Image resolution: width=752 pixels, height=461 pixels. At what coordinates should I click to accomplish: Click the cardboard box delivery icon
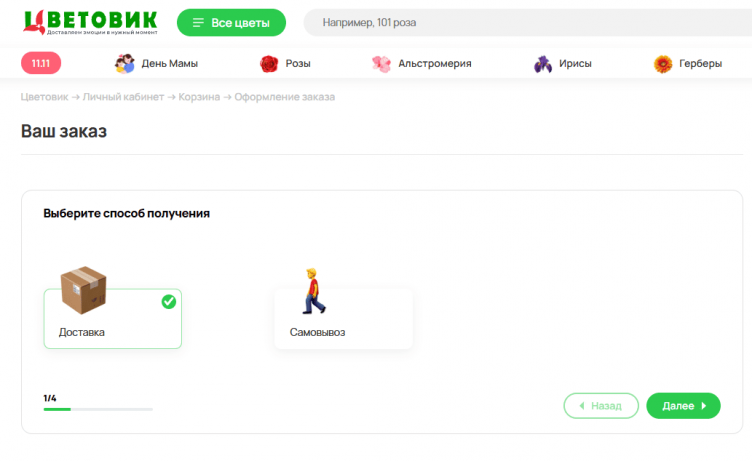click(83, 290)
